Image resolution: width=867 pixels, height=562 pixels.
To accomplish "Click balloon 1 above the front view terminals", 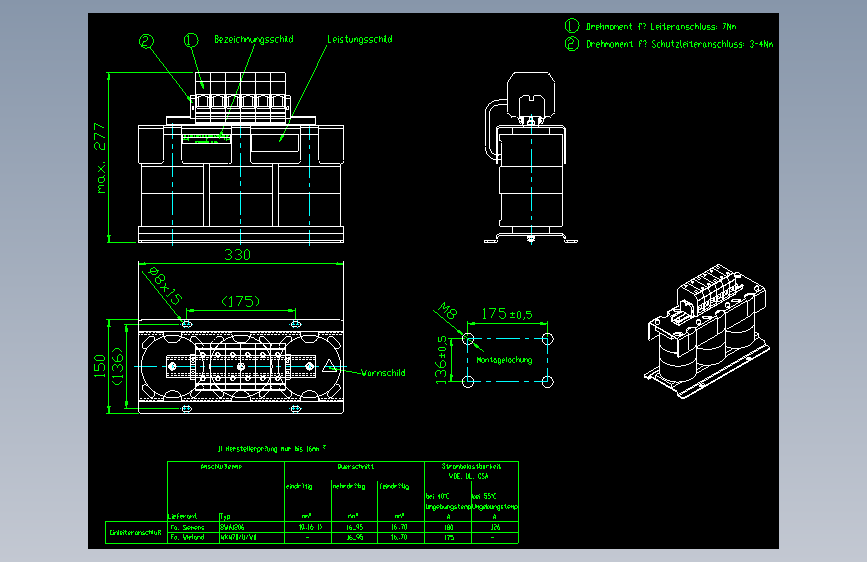I will [x=191, y=40].
